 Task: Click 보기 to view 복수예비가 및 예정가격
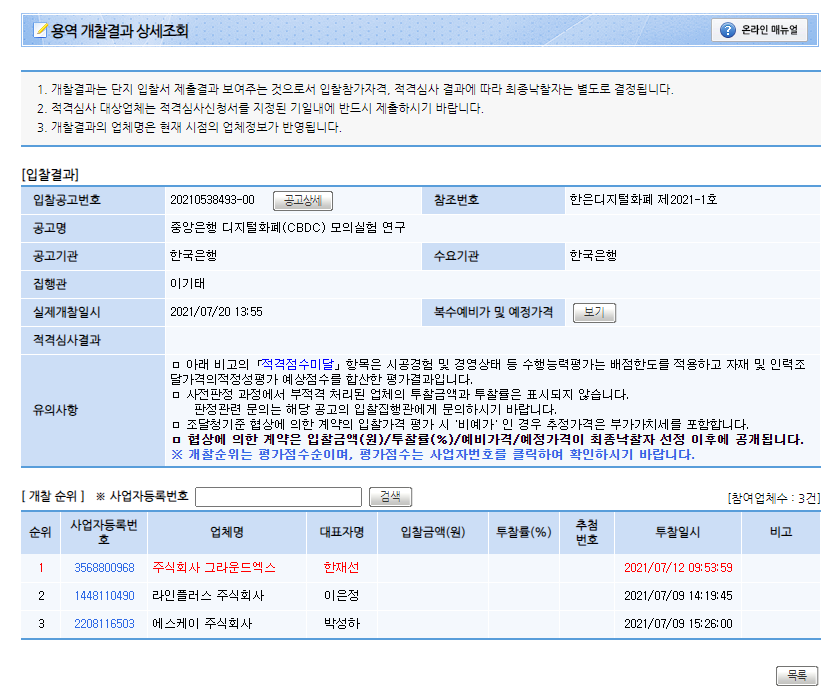594,312
